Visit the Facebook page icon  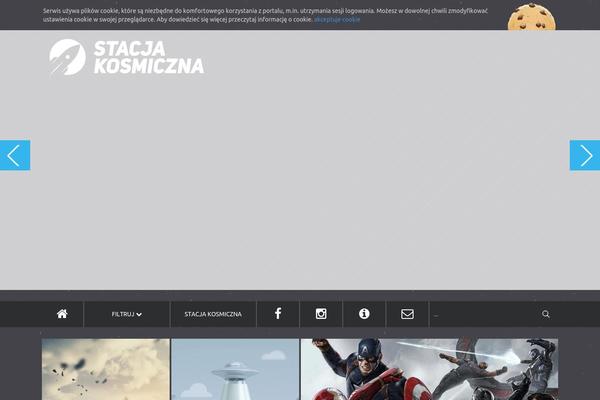coord(278,313)
